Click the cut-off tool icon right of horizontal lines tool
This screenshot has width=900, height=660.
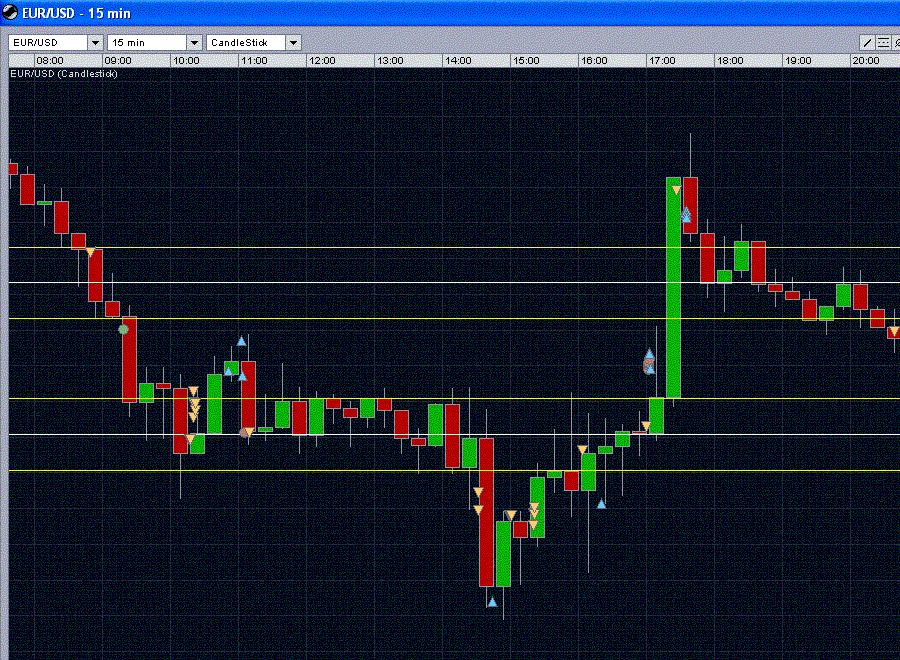(896, 42)
